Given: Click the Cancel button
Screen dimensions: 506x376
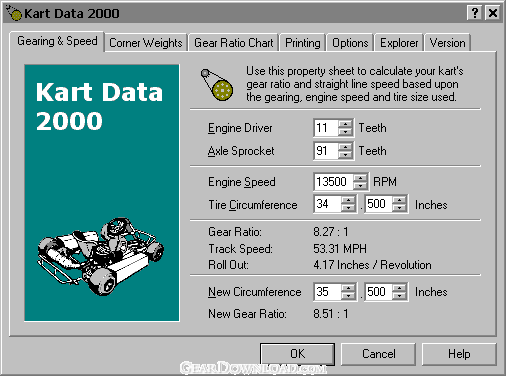Looking at the screenshot, I should pos(378,354).
